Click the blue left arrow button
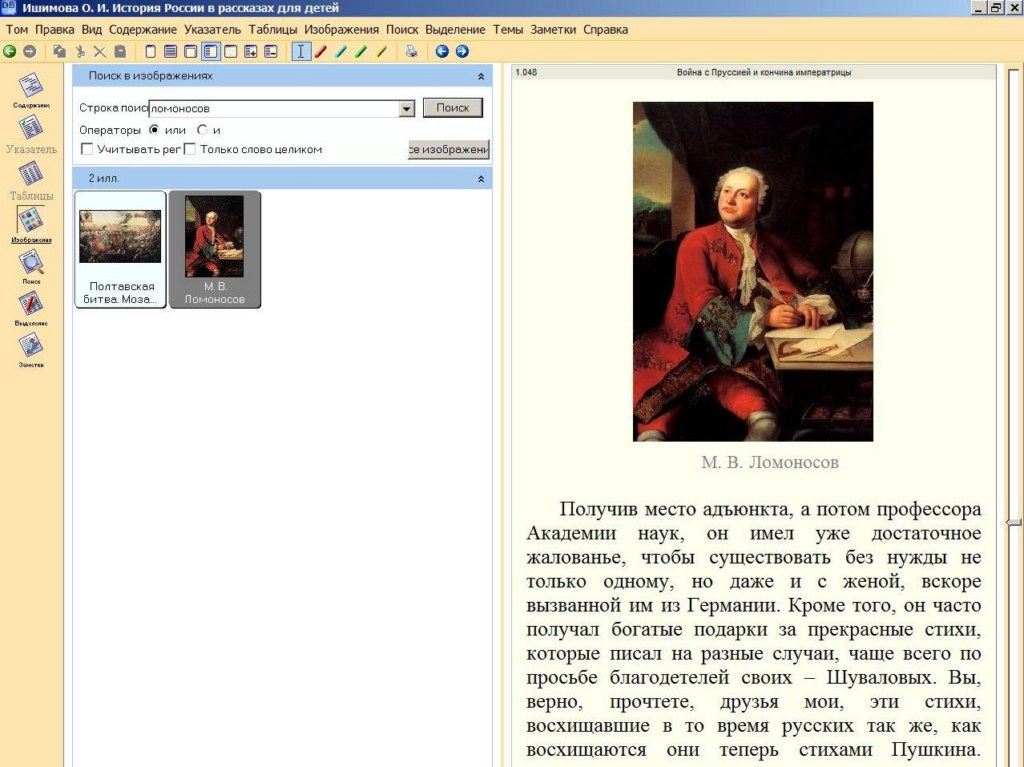Viewport: 1024px width, 767px height. pyautogui.click(x=442, y=52)
